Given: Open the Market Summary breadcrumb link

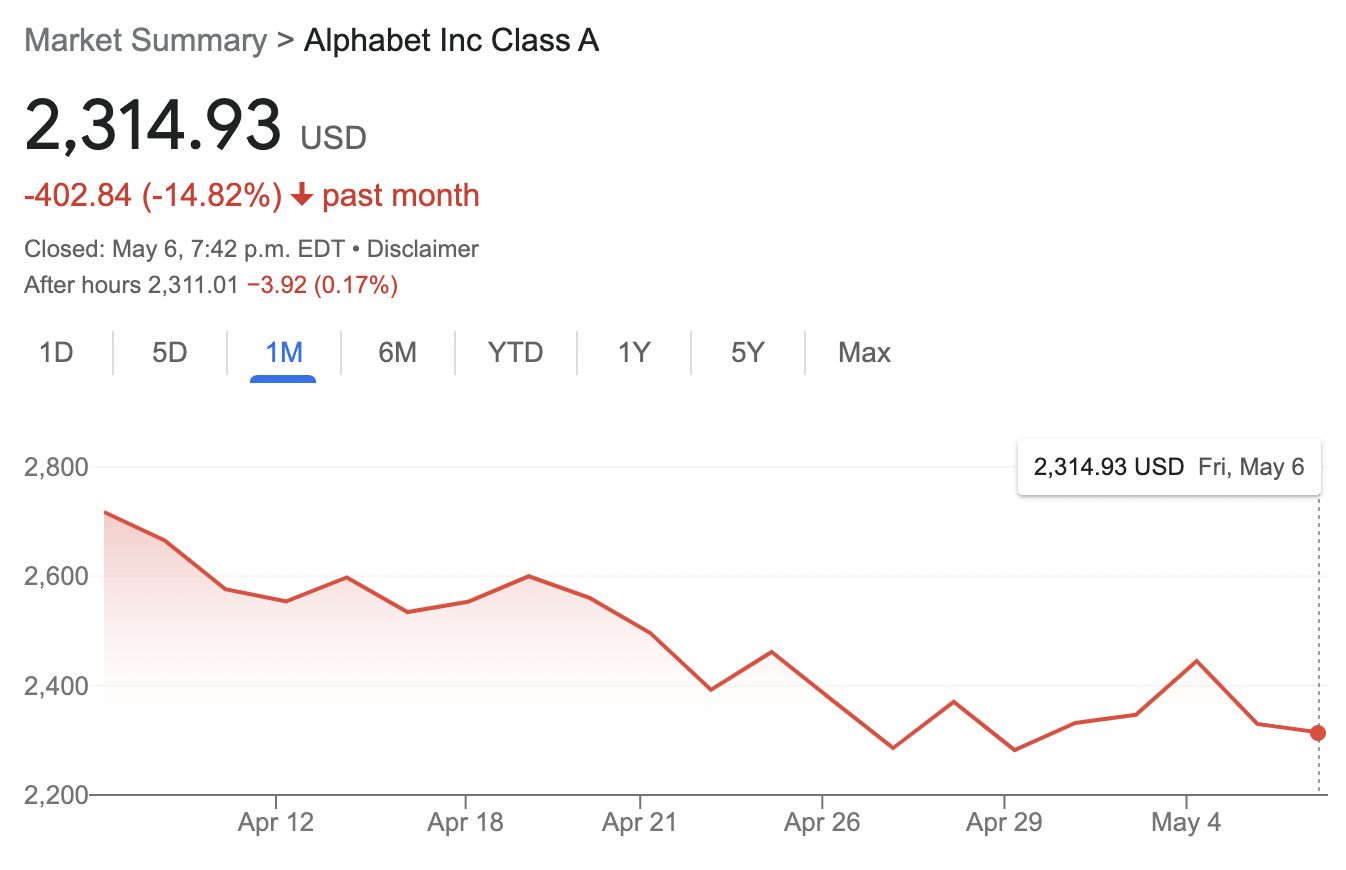Looking at the screenshot, I should pyautogui.click(x=145, y=41).
